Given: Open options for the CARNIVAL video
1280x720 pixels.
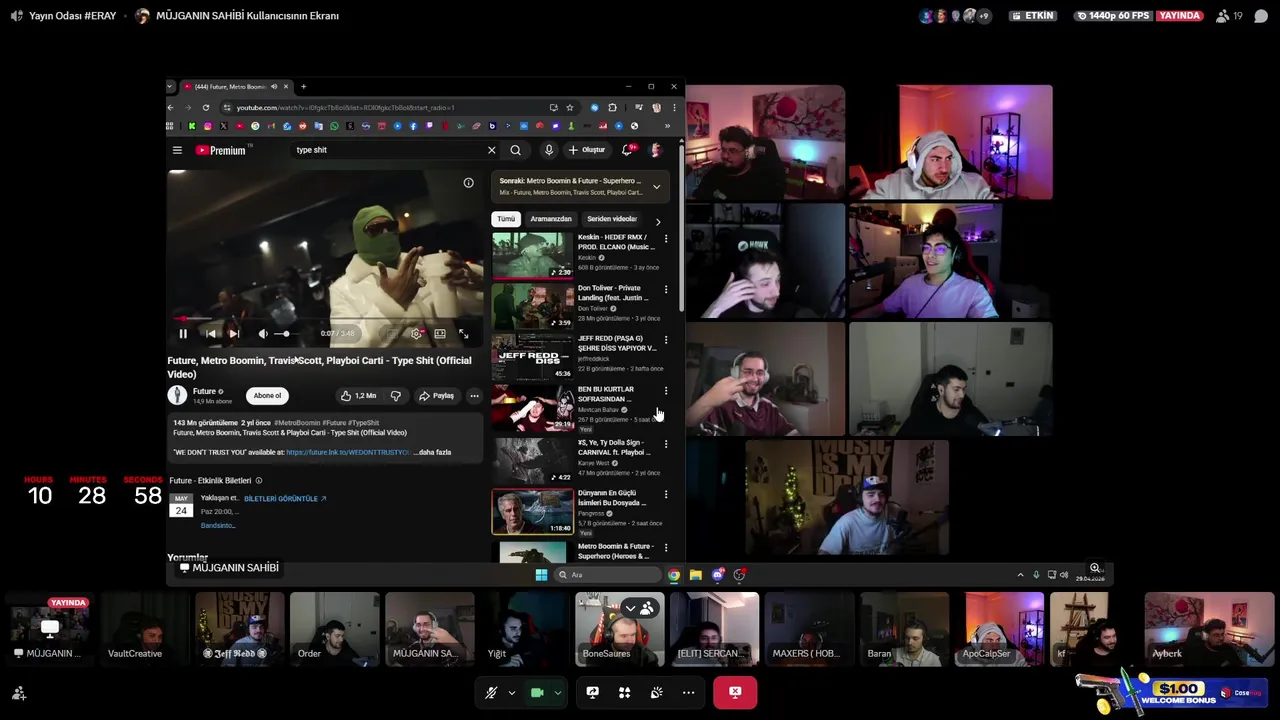Looking at the screenshot, I should (x=666, y=444).
